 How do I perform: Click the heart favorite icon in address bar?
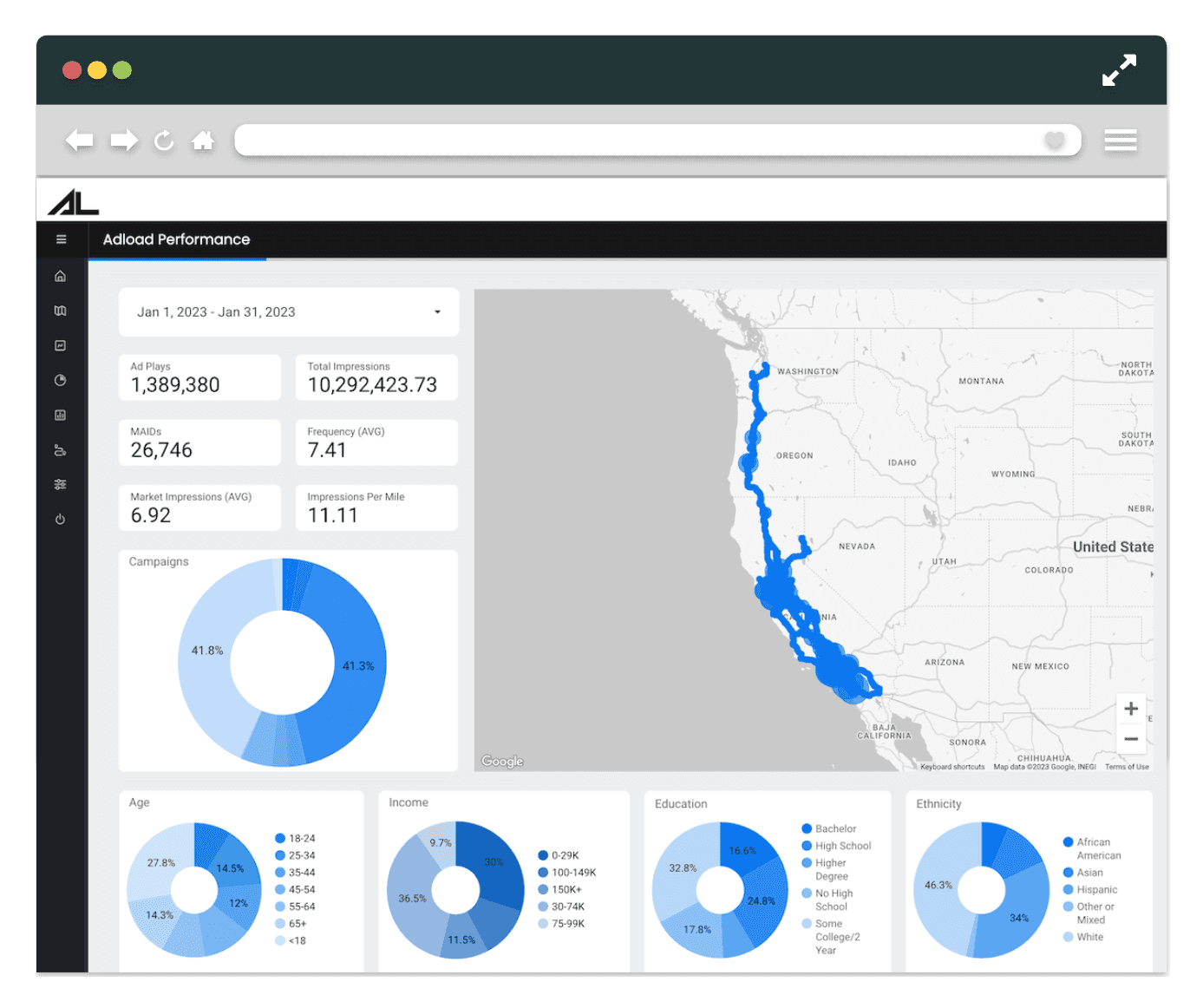click(1054, 140)
